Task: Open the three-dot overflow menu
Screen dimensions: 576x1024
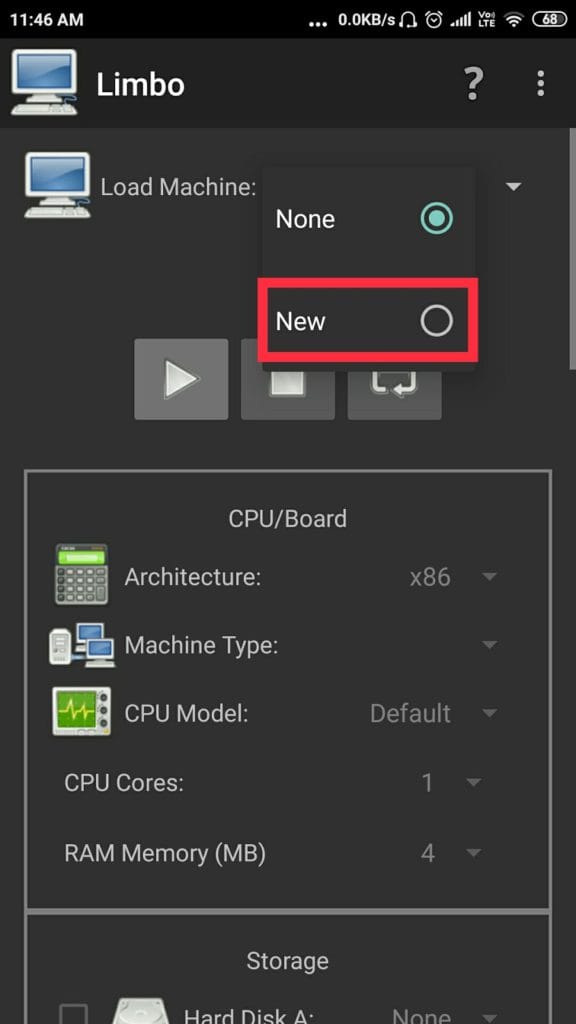Action: tap(540, 84)
